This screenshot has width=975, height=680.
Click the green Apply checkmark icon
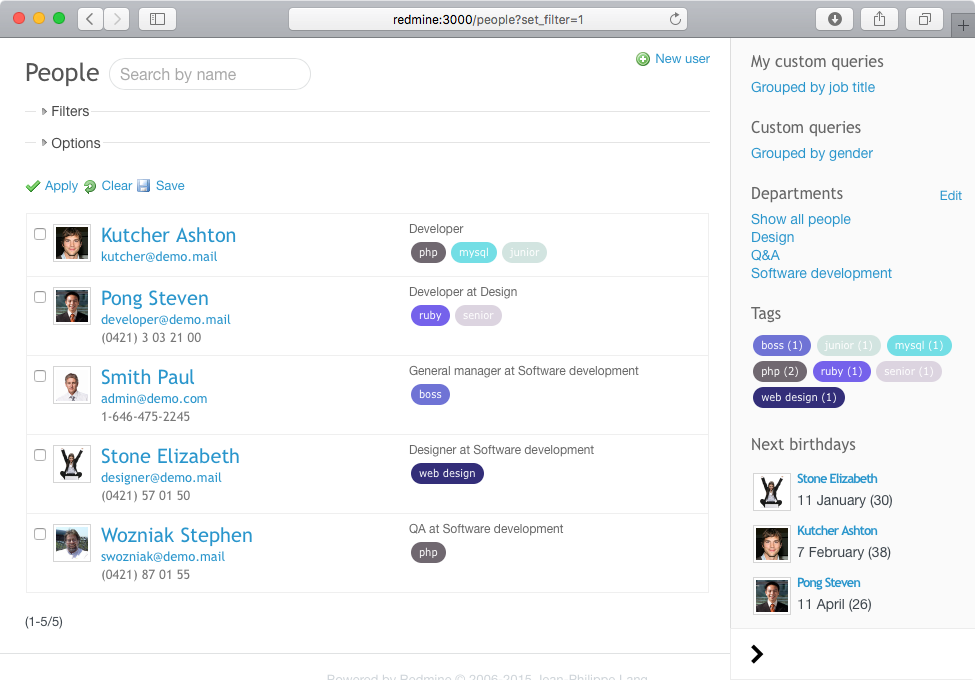(x=33, y=186)
